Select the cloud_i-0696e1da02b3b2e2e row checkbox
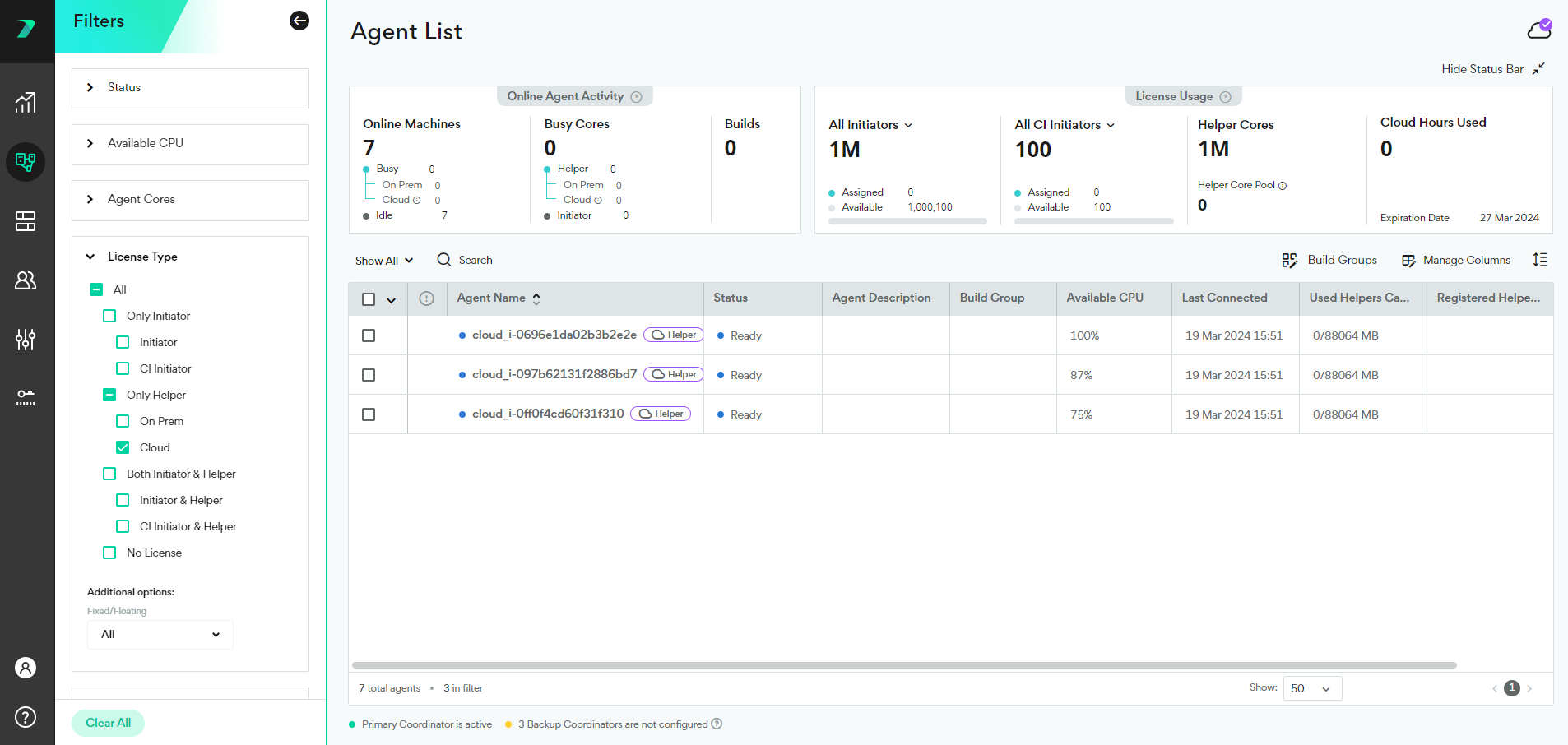 pyautogui.click(x=369, y=335)
